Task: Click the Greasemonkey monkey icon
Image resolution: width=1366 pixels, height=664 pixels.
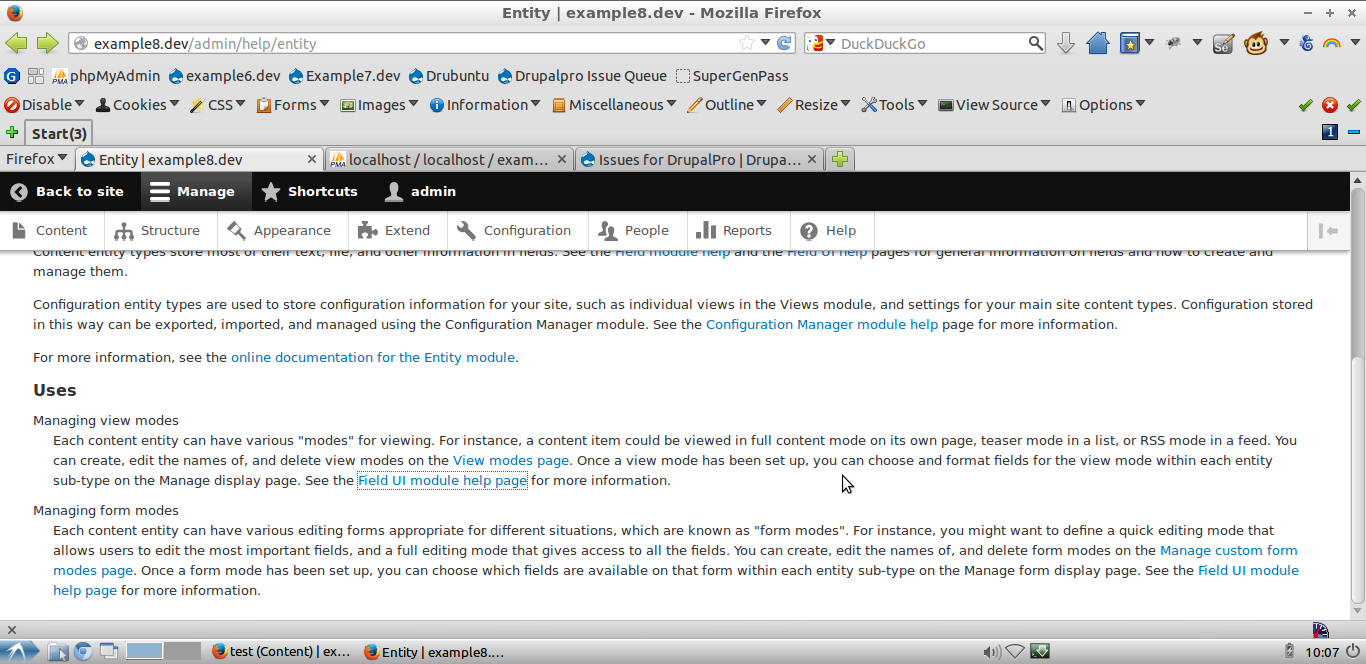Action: tap(1256, 43)
